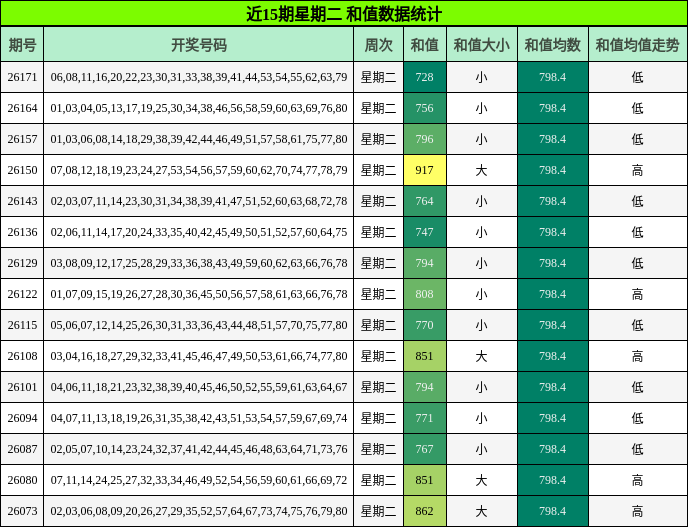Screen dimensions: 688x527
Task: Click the 和值大小 column header
Action: (x=482, y=45)
